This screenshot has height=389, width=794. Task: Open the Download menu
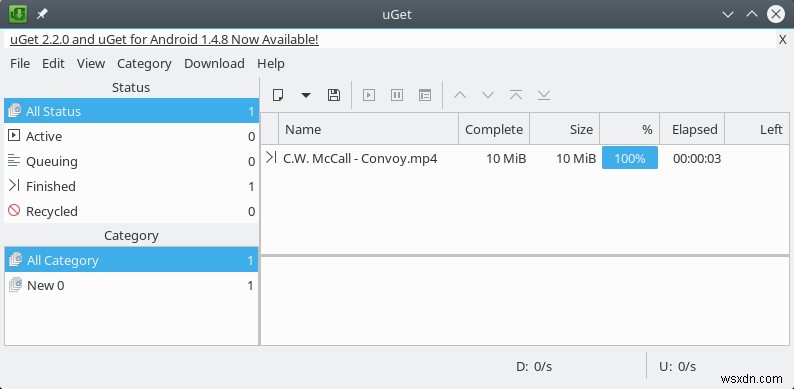[x=214, y=63]
